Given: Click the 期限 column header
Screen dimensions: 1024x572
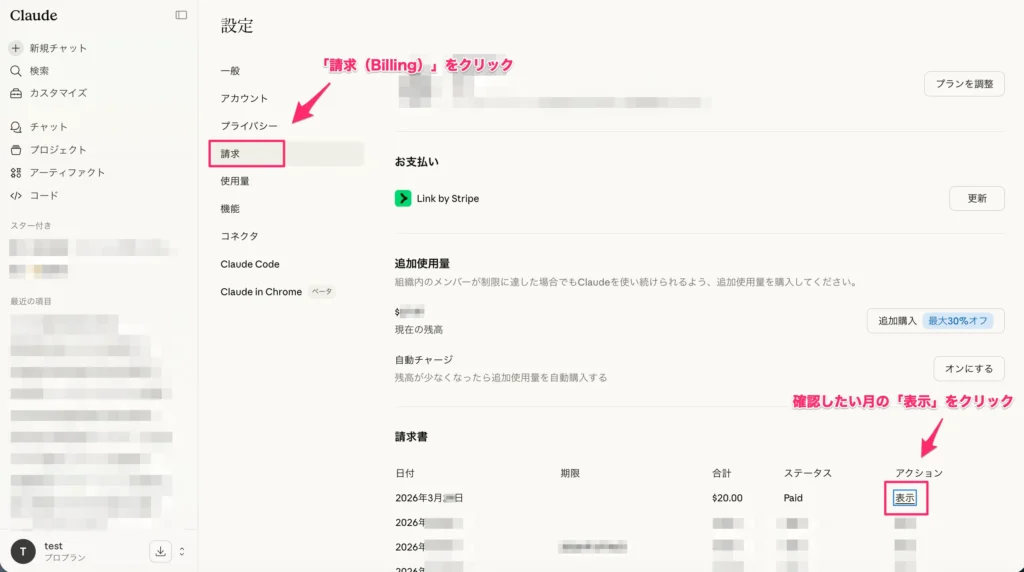Looking at the screenshot, I should 570,473.
